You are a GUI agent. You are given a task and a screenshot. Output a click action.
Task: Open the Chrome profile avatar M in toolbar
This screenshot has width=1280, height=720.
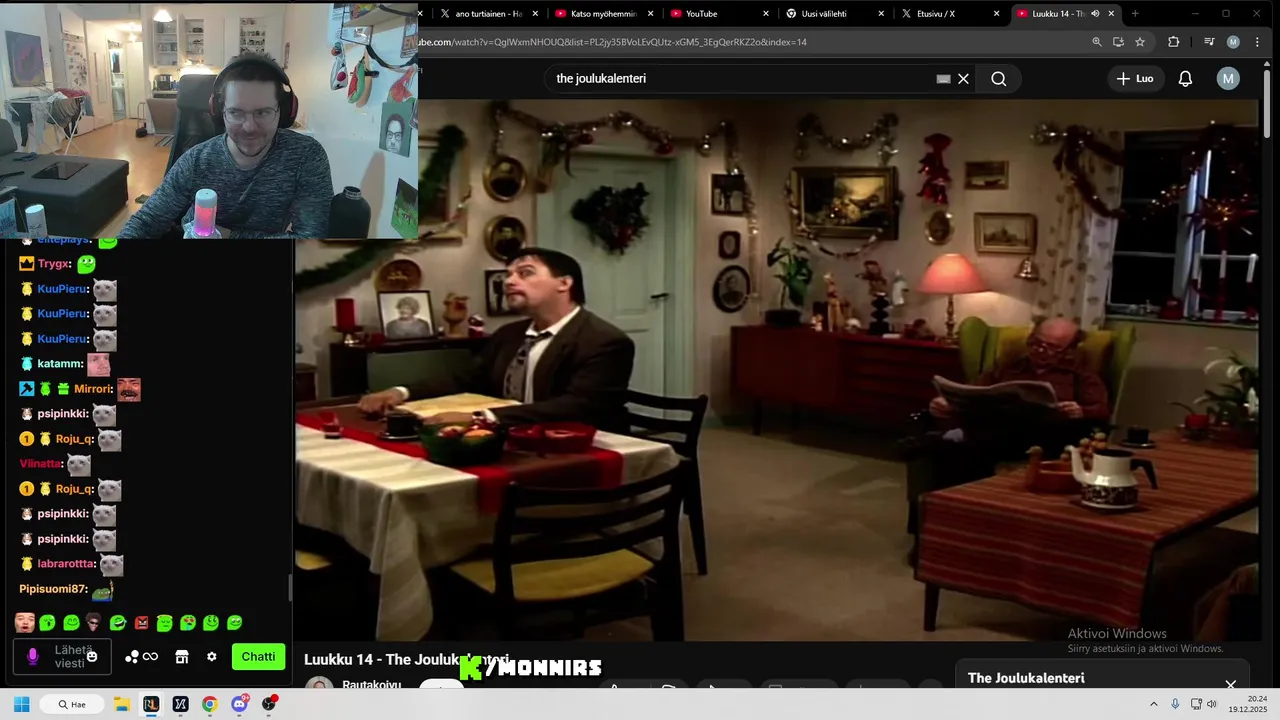(1233, 42)
